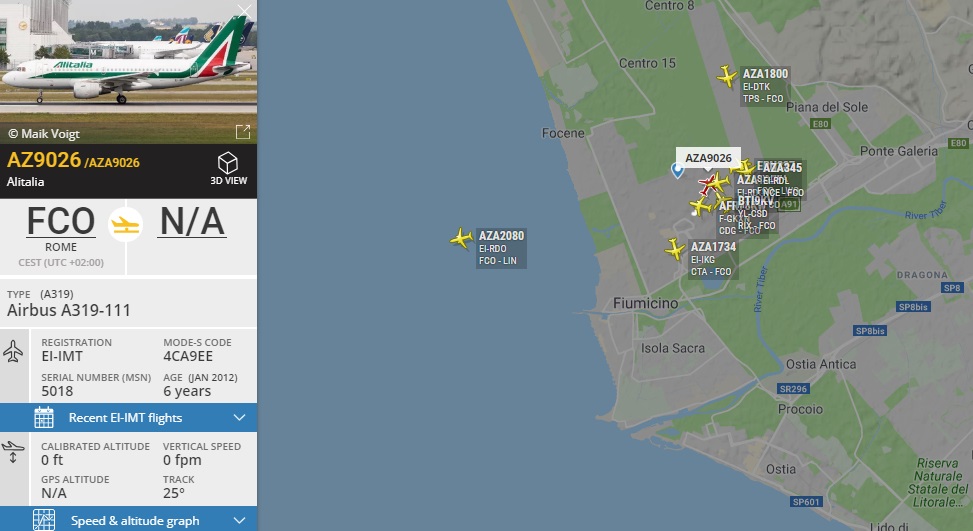This screenshot has width=973, height=531.
Task: Click the AZA9026 callout label on map
Action: click(708, 158)
